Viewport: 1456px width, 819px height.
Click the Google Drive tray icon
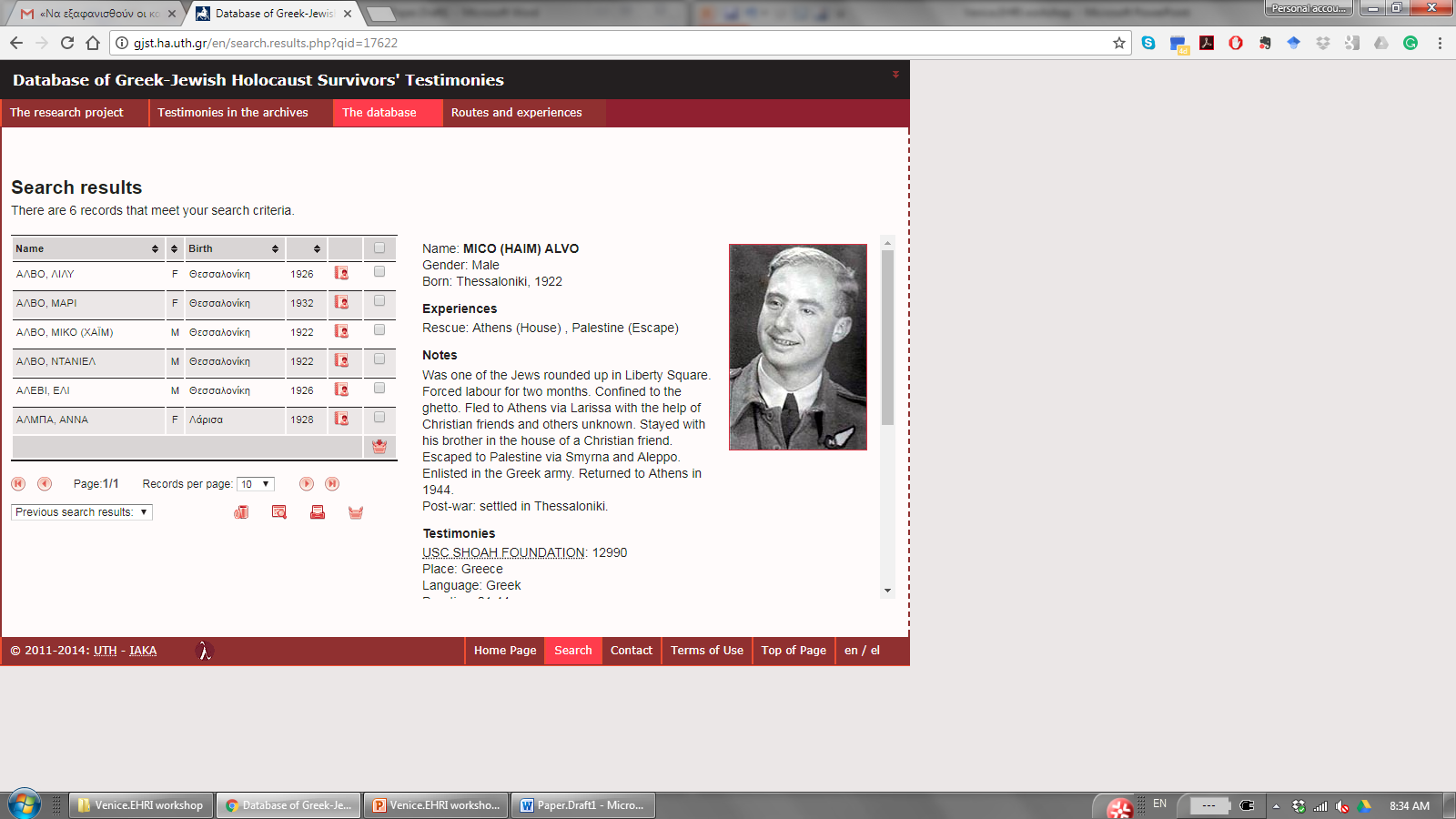click(x=1365, y=805)
